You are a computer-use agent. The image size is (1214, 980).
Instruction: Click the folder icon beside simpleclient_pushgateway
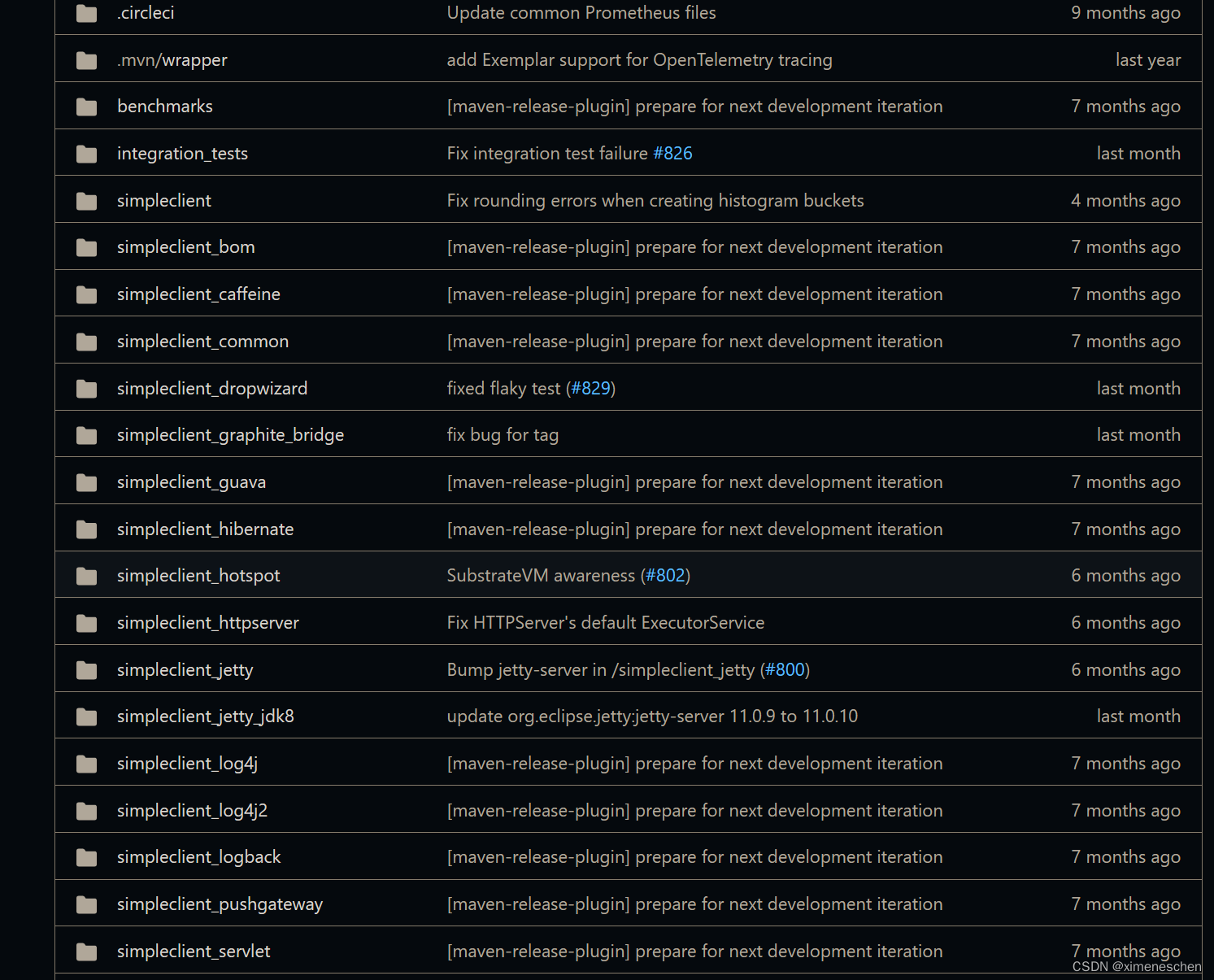[86, 904]
